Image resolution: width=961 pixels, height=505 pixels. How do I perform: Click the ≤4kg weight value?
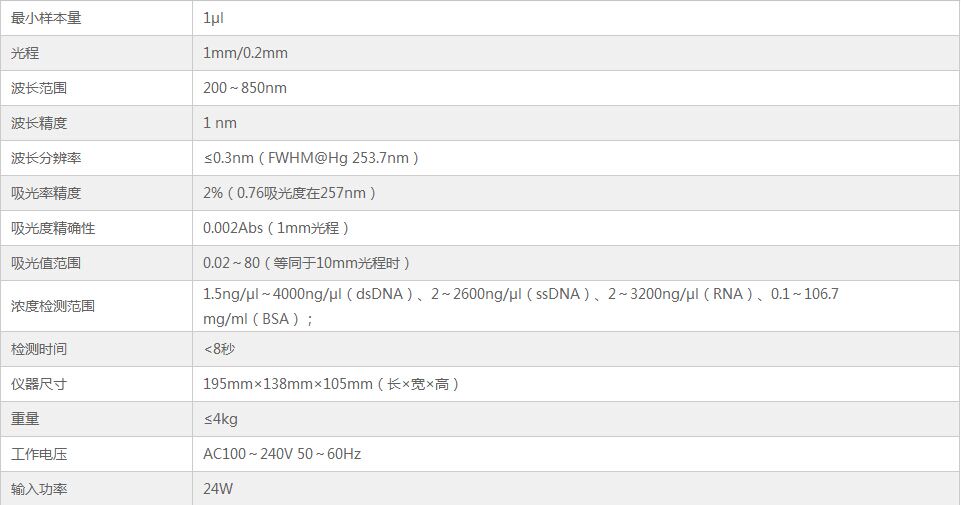coord(220,419)
